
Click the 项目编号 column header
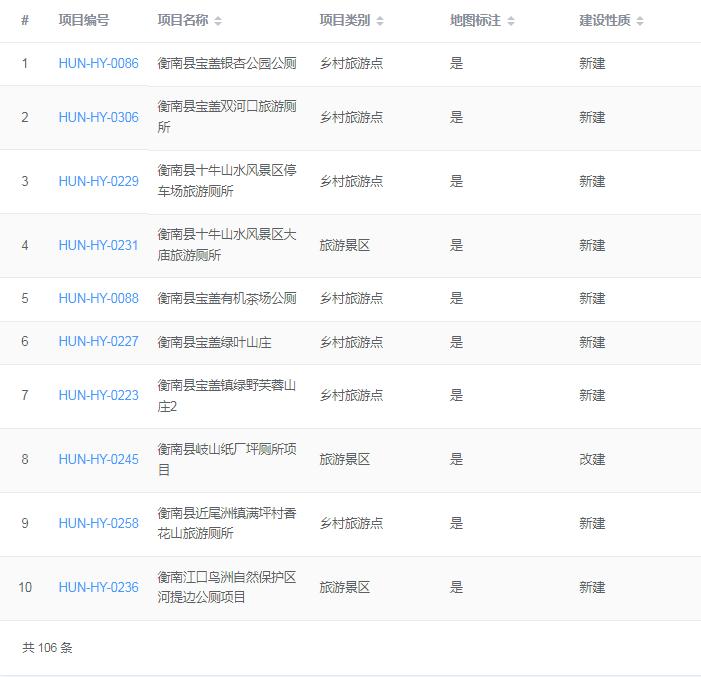point(84,21)
